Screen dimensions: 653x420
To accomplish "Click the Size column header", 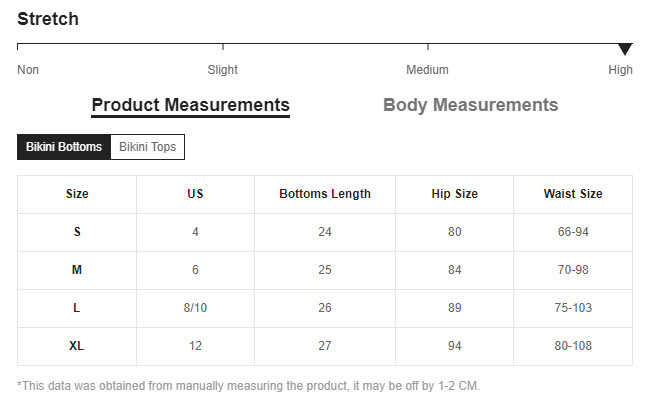I will pyautogui.click(x=77, y=194).
